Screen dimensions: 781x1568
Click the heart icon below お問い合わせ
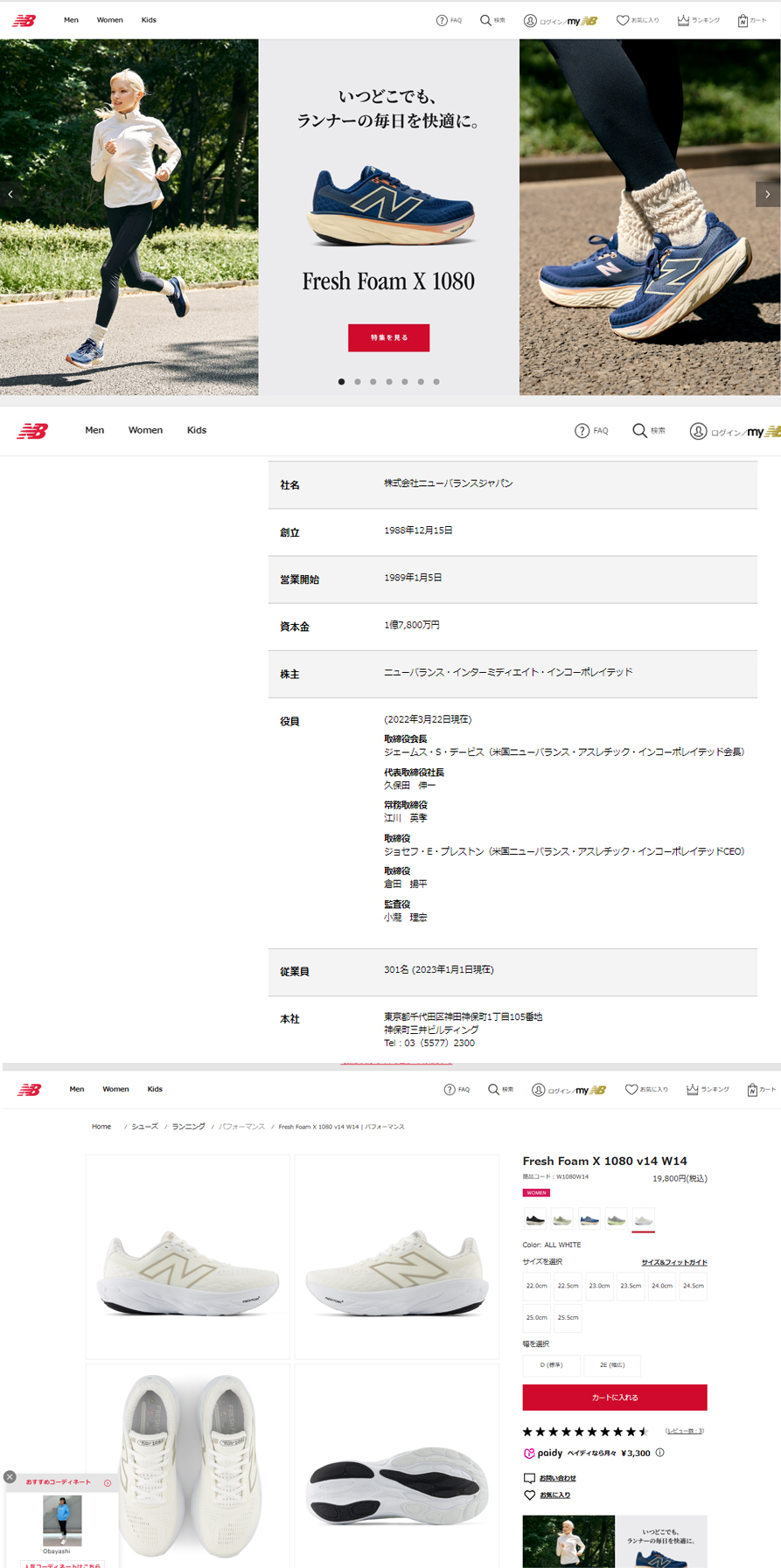click(529, 1495)
